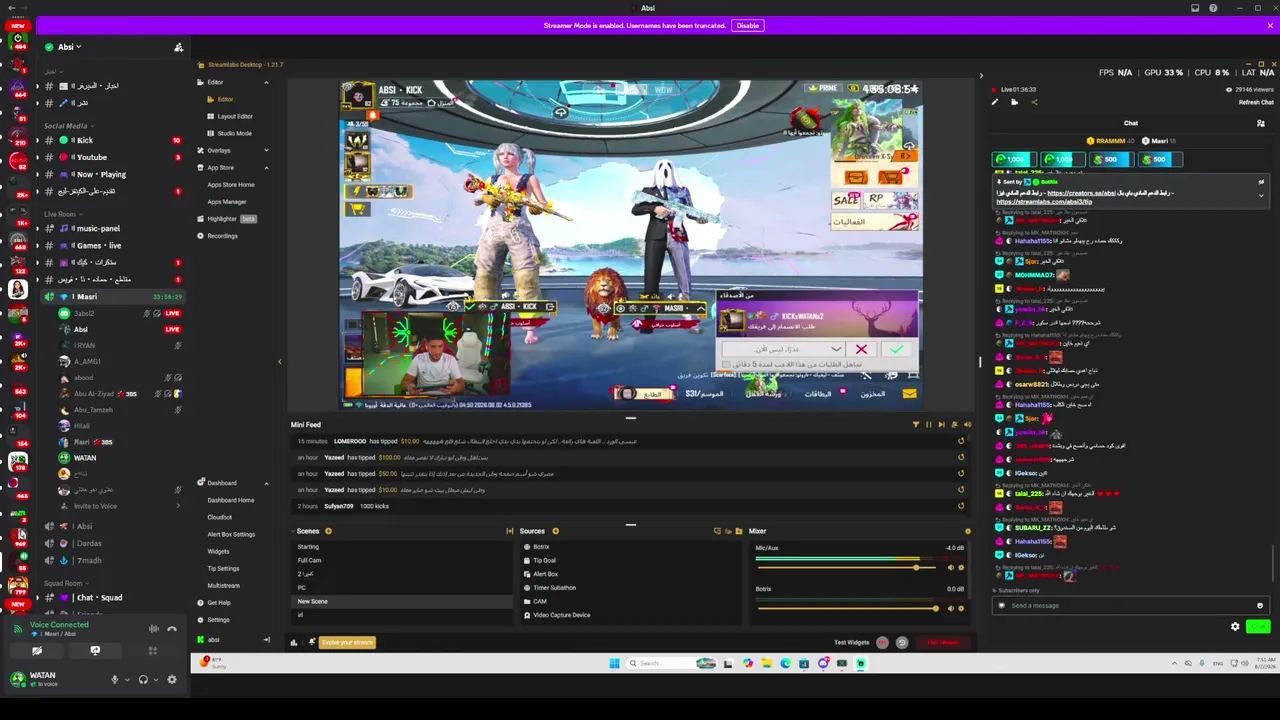Image resolution: width=1280 pixels, height=720 pixels.
Task: Click Invite to Voice entry
Action: 95,506
